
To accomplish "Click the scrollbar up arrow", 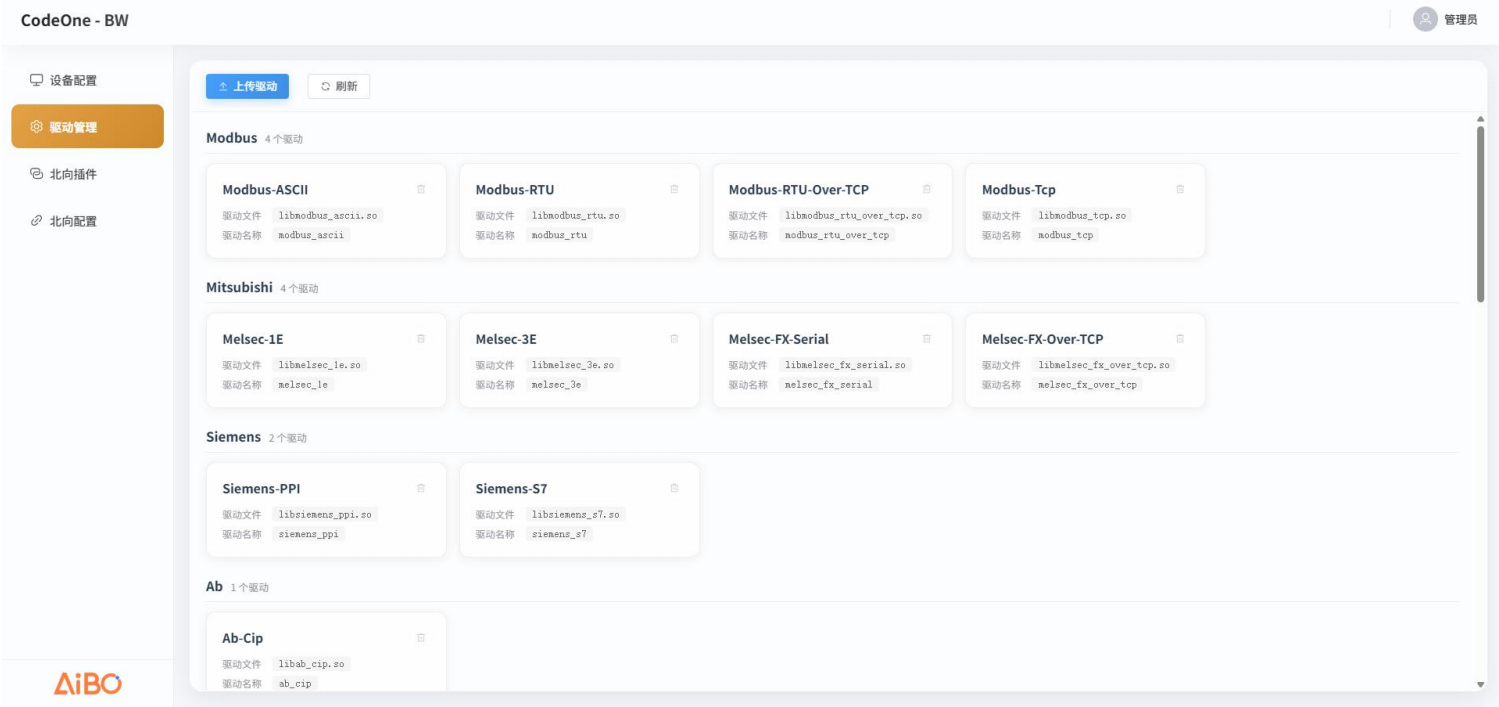I will coord(1481,120).
